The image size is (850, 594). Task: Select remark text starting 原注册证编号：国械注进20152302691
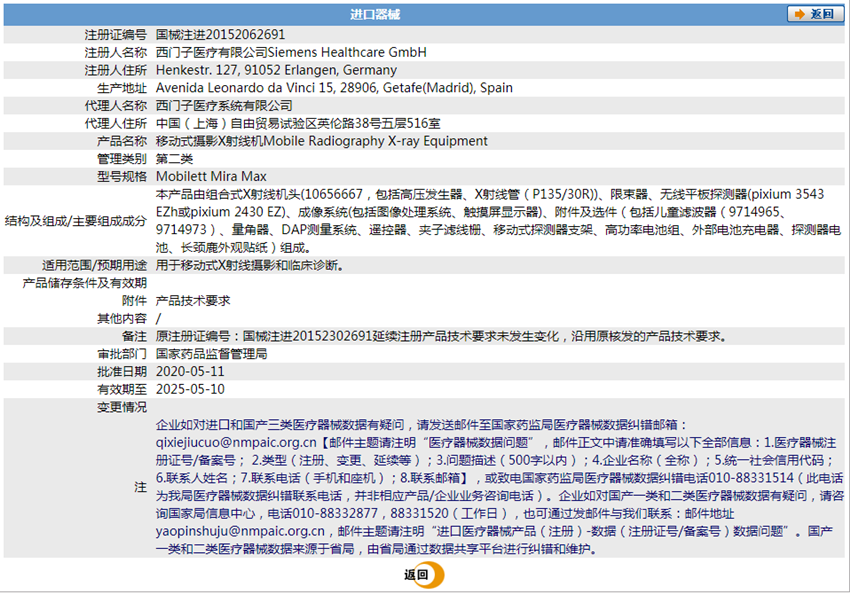tap(441, 337)
